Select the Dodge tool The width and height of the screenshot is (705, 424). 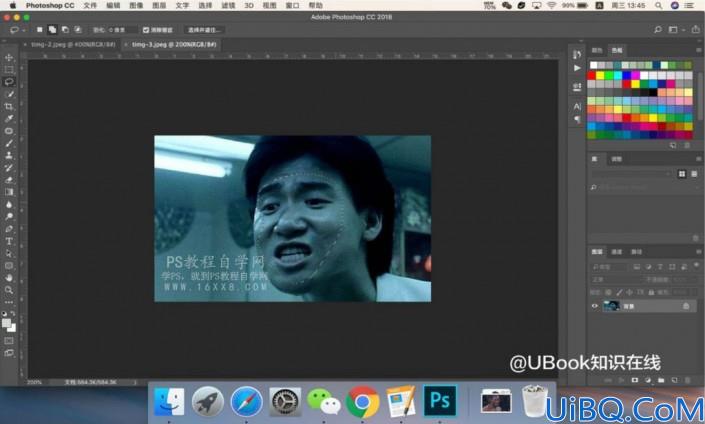[9, 216]
